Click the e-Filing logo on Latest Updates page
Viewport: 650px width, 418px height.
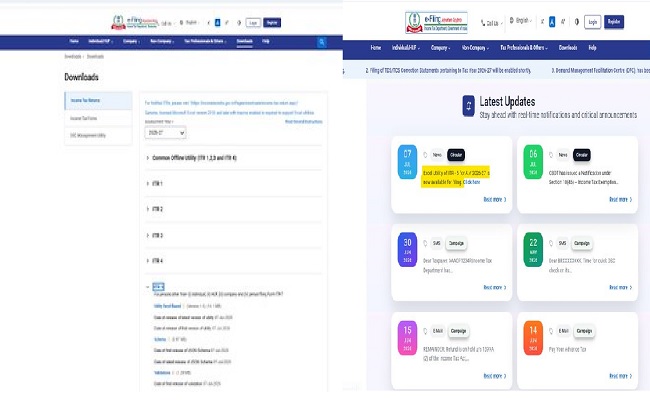[436, 22]
